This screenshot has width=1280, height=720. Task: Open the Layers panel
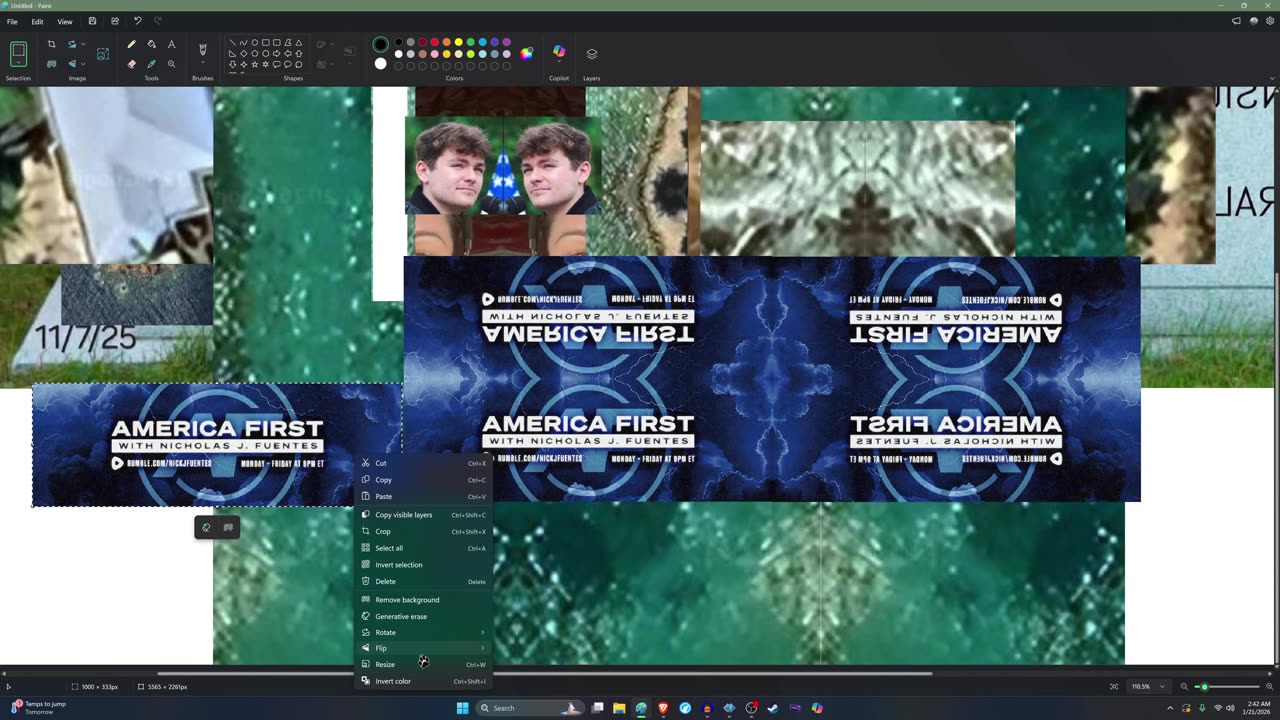(591, 54)
